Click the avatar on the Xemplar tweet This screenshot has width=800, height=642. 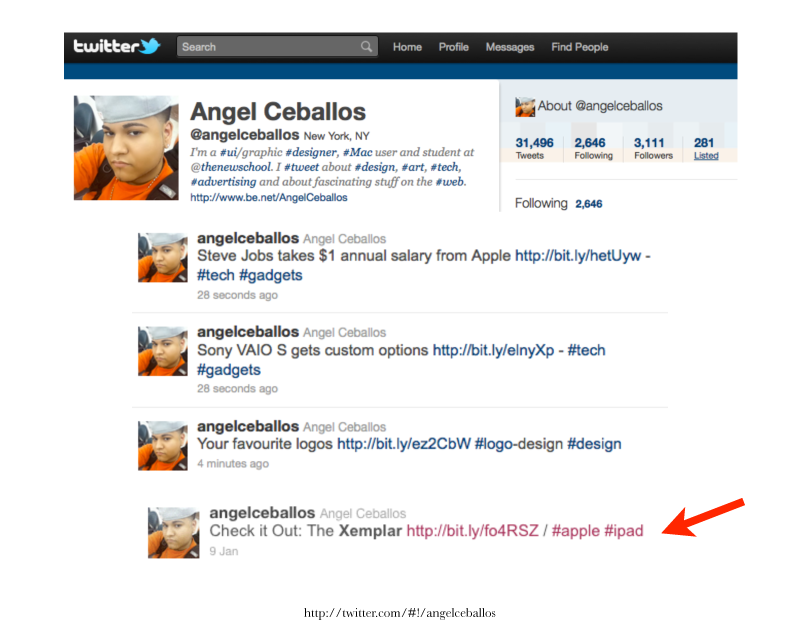coord(173,532)
